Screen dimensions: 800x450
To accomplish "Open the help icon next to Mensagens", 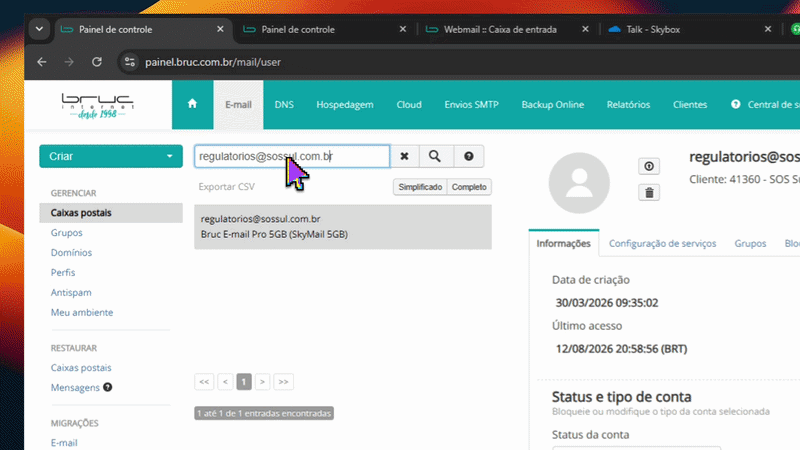I will click(x=108, y=387).
